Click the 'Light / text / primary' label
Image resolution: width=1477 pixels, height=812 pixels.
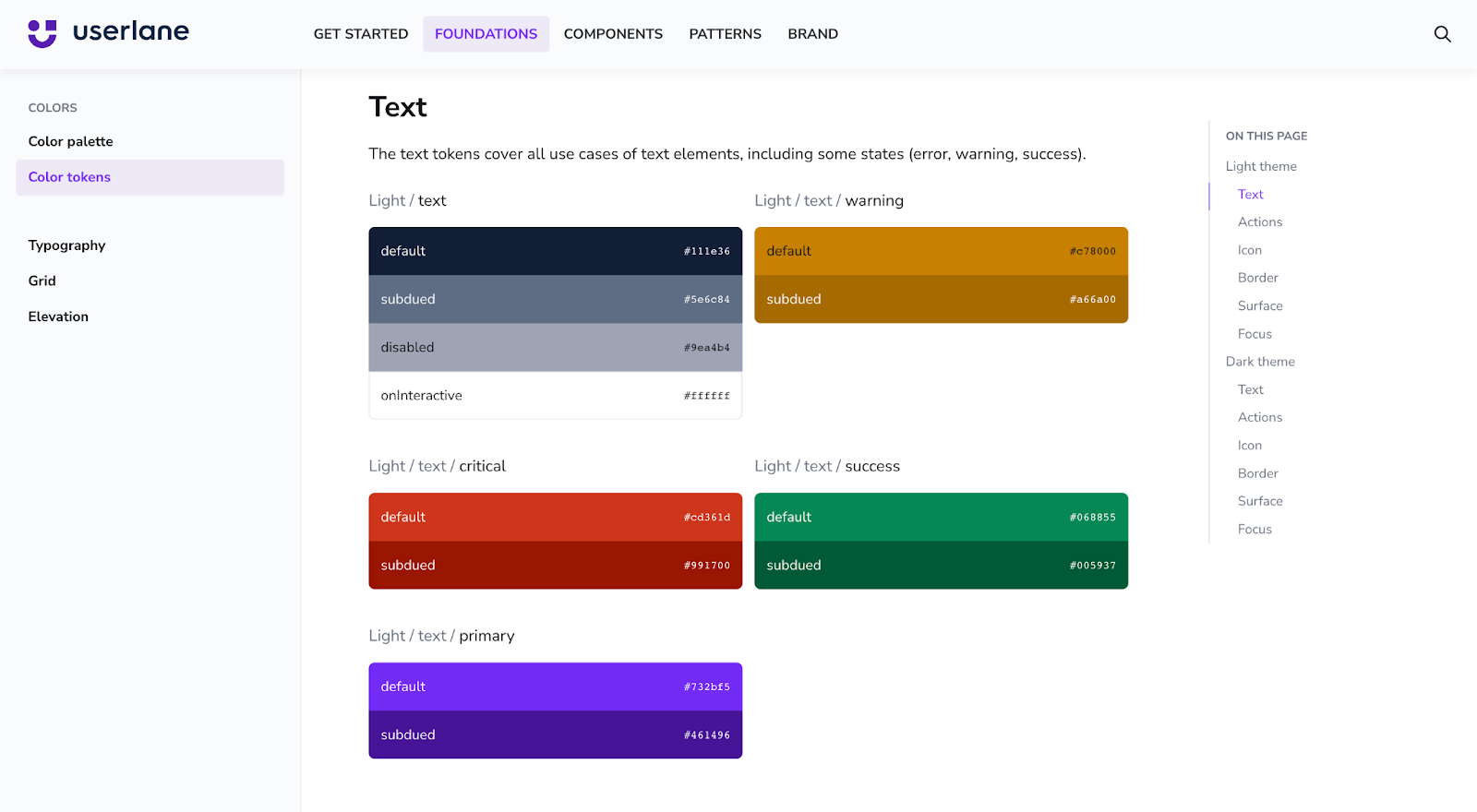pos(441,636)
